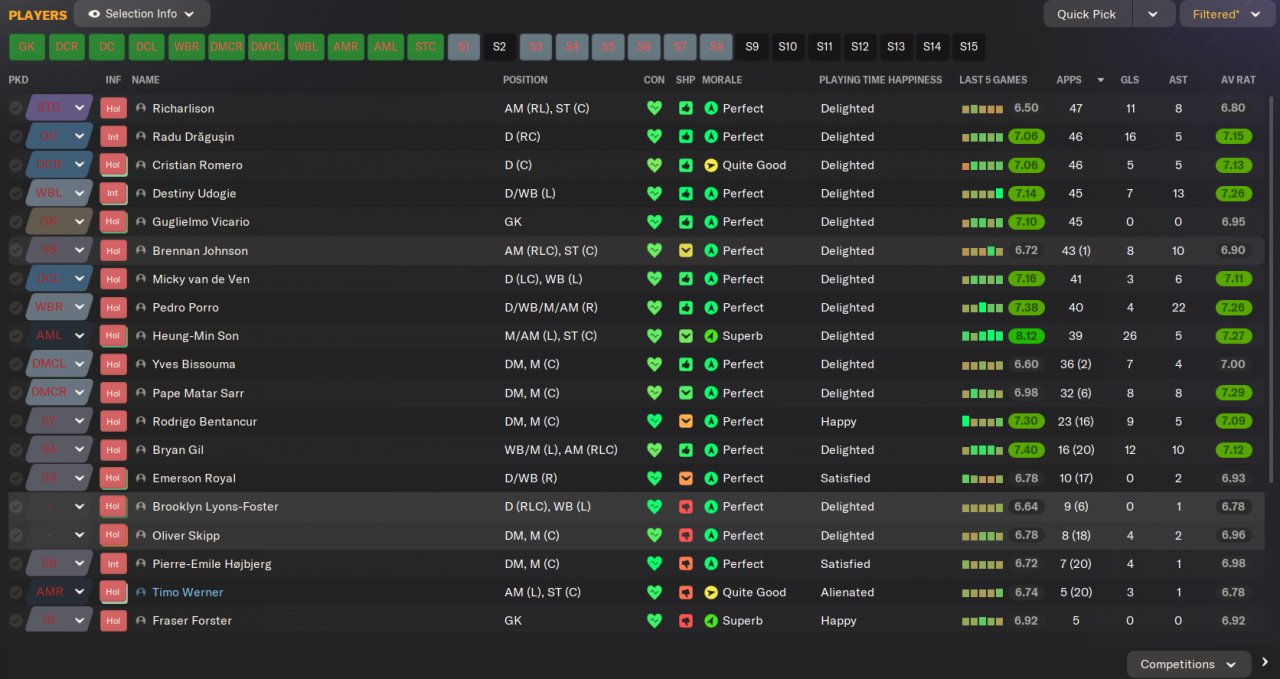Click the condition heart for Fraser Forster
The height and width of the screenshot is (679, 1280).
pyautogui.click(x=654, y=621)
